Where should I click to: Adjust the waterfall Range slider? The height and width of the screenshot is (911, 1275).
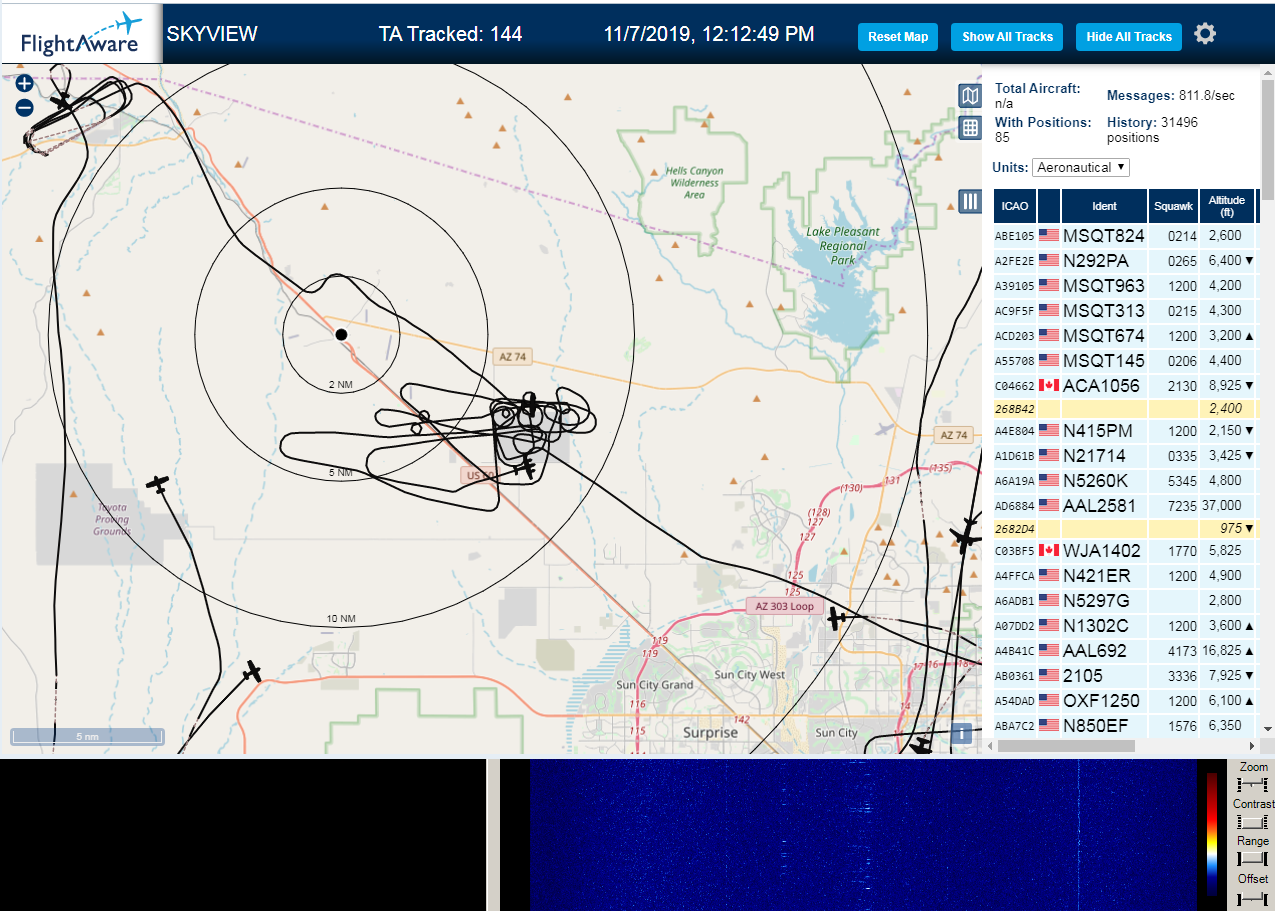[1252, 858]
